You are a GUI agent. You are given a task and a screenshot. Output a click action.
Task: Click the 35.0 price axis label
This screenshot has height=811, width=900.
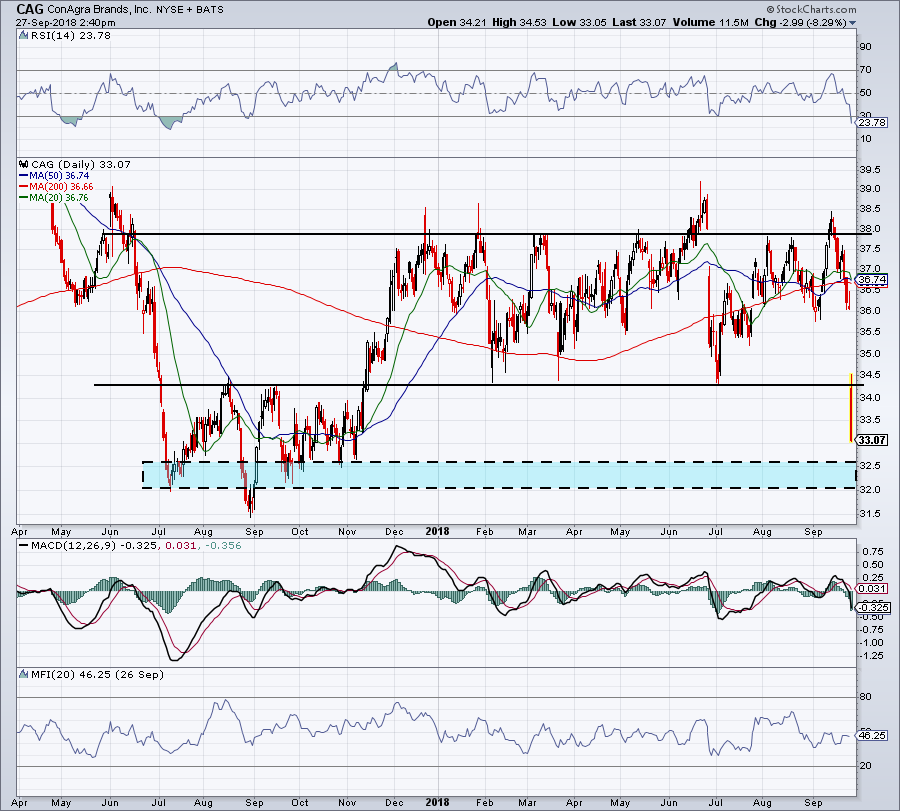click(870, 354)
